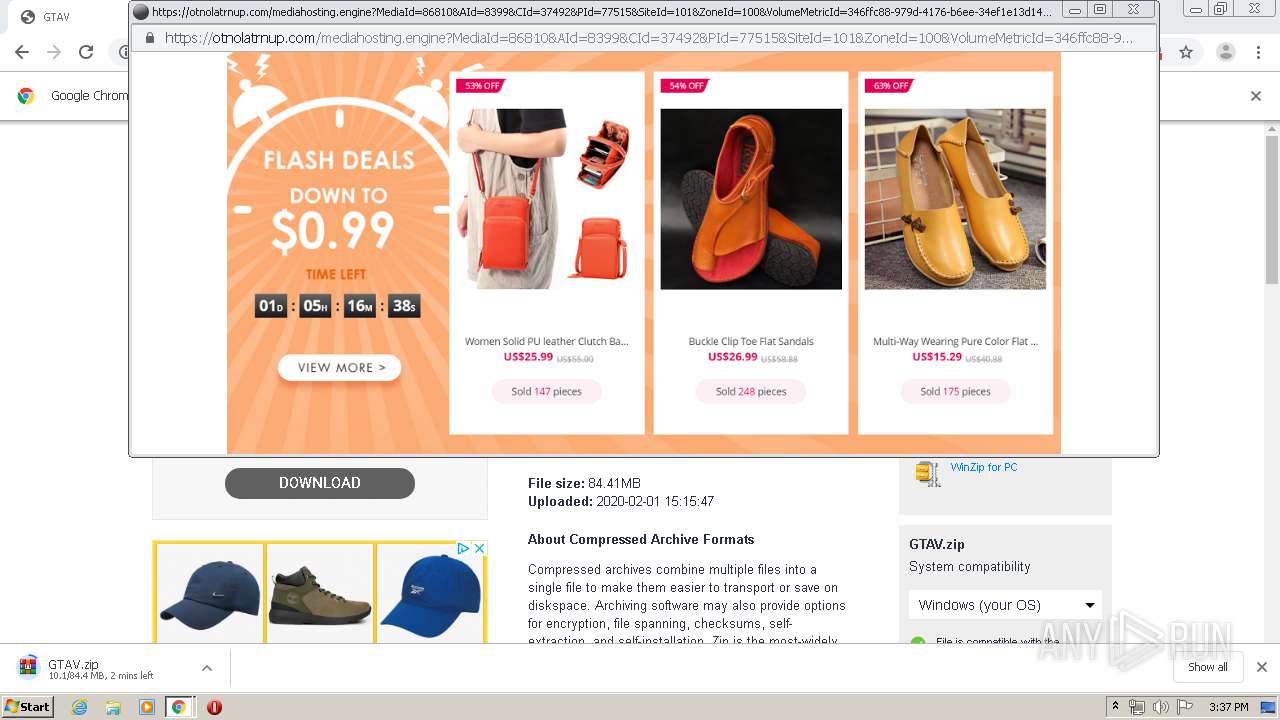Click the browser back arrow icon
1280x720 pixels.
22,52
